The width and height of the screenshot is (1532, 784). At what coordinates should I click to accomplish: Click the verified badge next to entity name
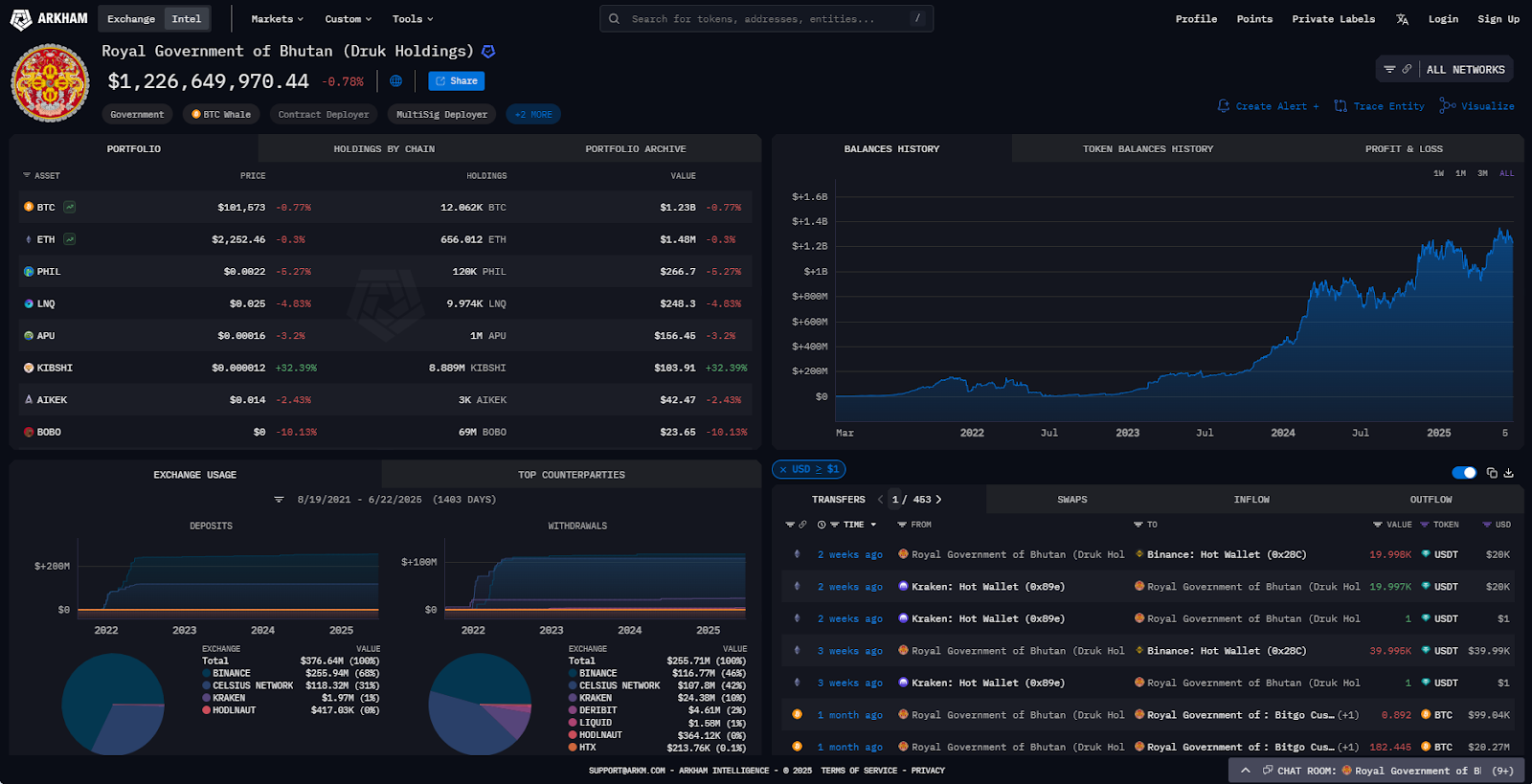pos(488,52)
